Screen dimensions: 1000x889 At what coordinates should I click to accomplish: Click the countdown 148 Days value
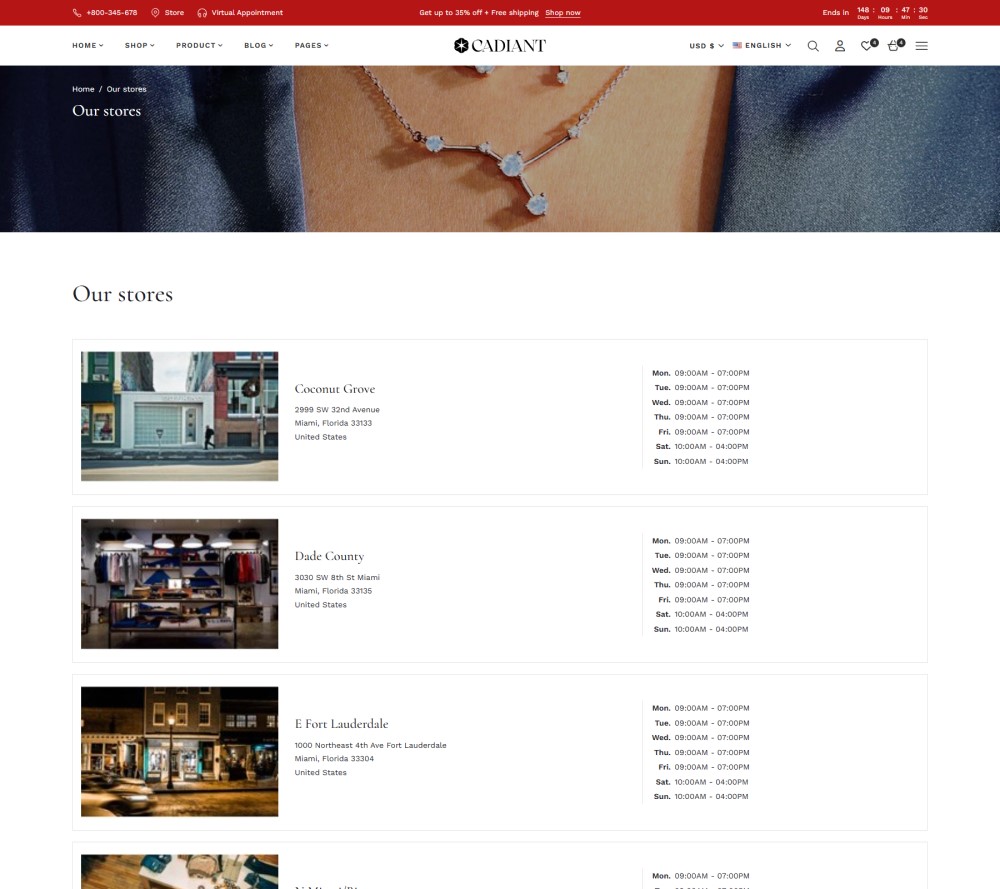(863, 12)
